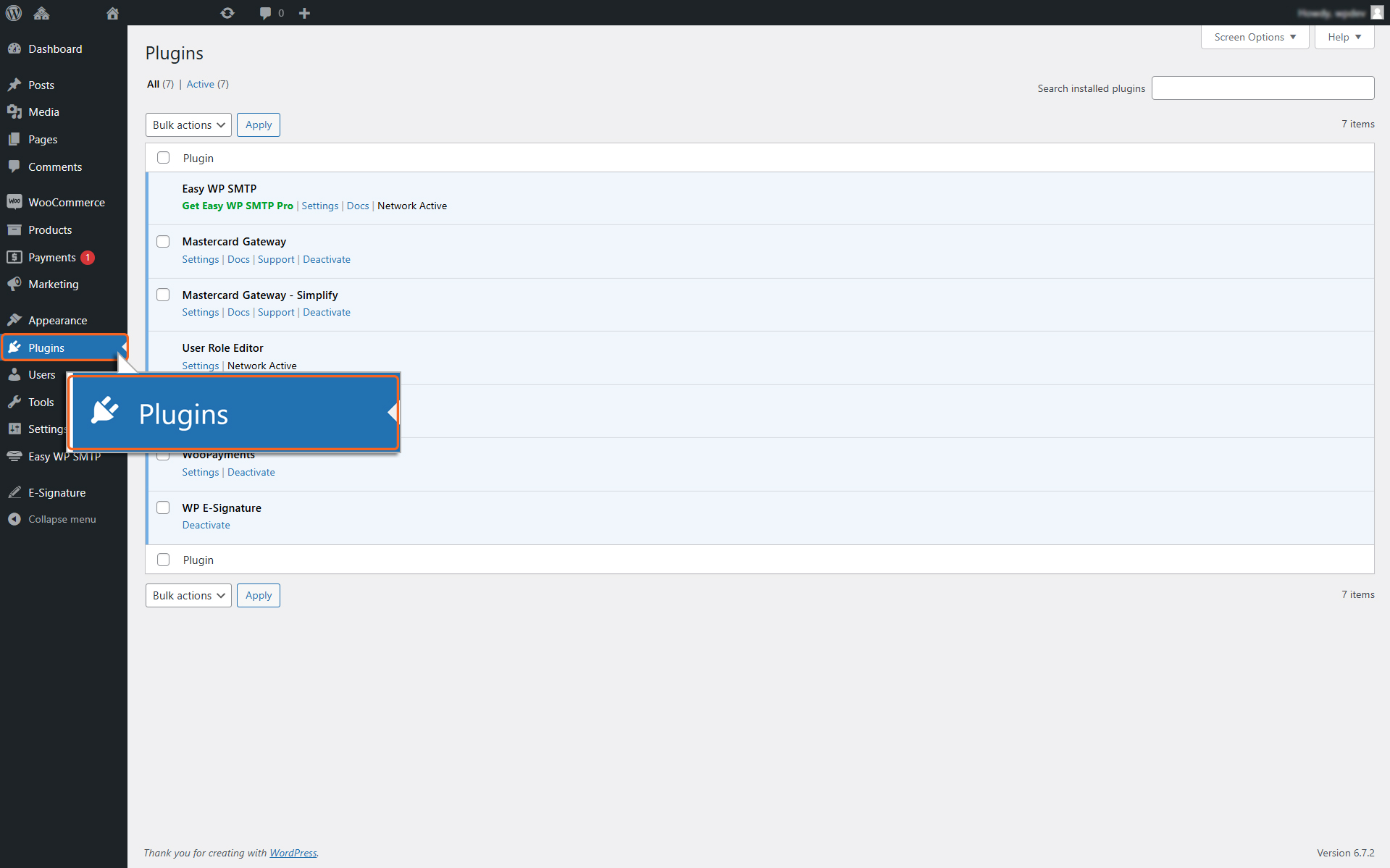This screenshot has height=868, width=1390.
Task: Click the home site icon in admin bar
Action: pyautogui.click(x=112, y=13)
